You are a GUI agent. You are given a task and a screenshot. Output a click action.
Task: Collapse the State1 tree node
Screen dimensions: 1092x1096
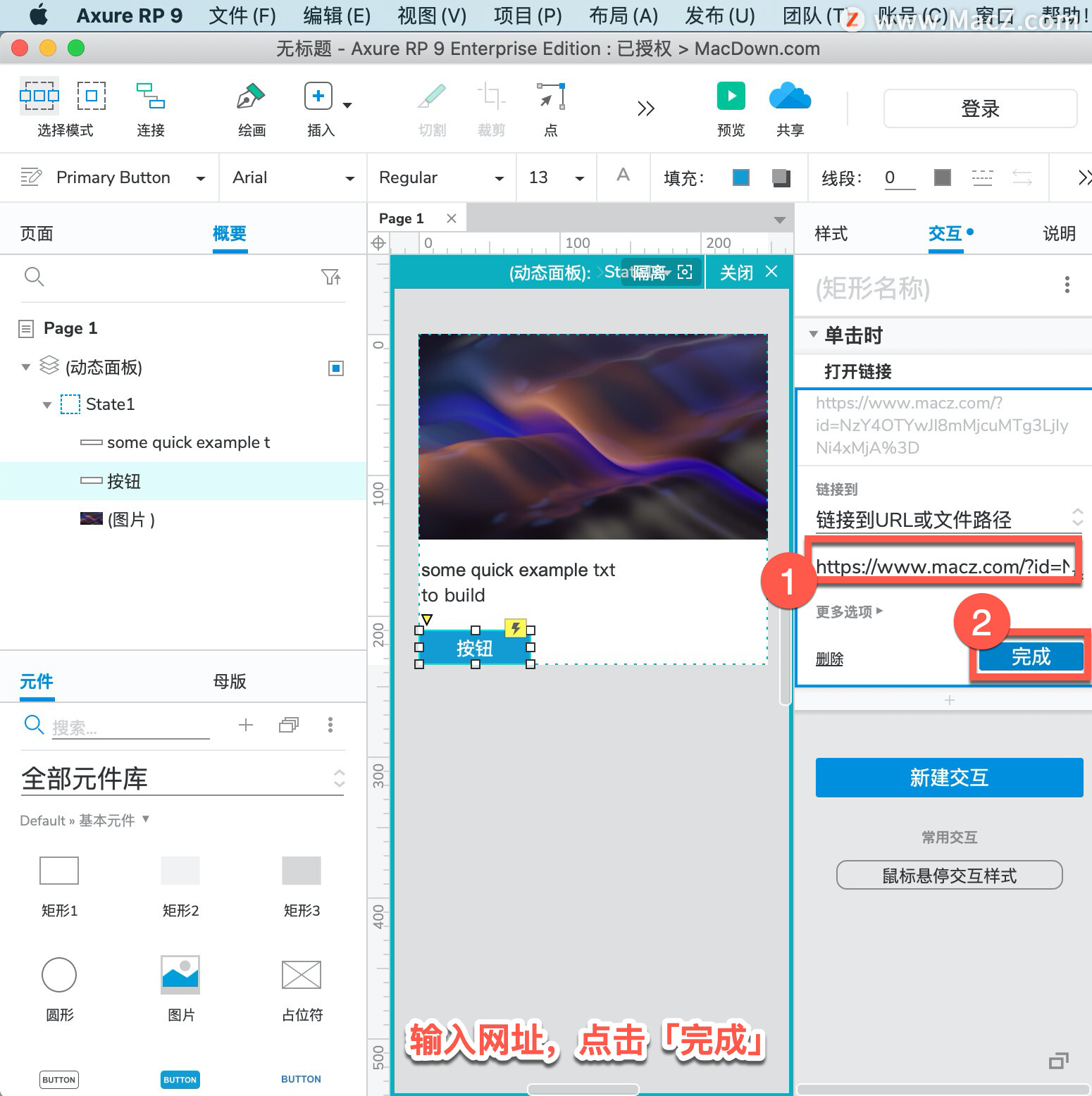47,405
